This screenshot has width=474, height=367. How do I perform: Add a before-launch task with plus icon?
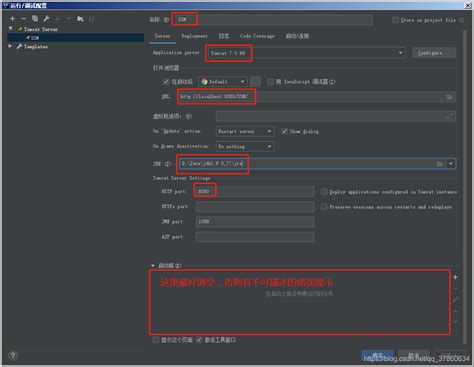pos(455,277)
